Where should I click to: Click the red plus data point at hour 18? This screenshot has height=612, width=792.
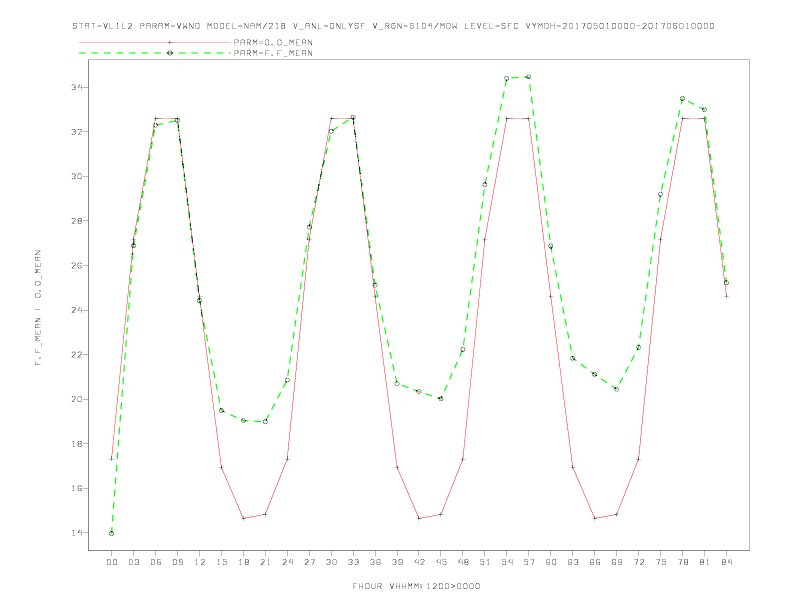click(x=243, y=518)
